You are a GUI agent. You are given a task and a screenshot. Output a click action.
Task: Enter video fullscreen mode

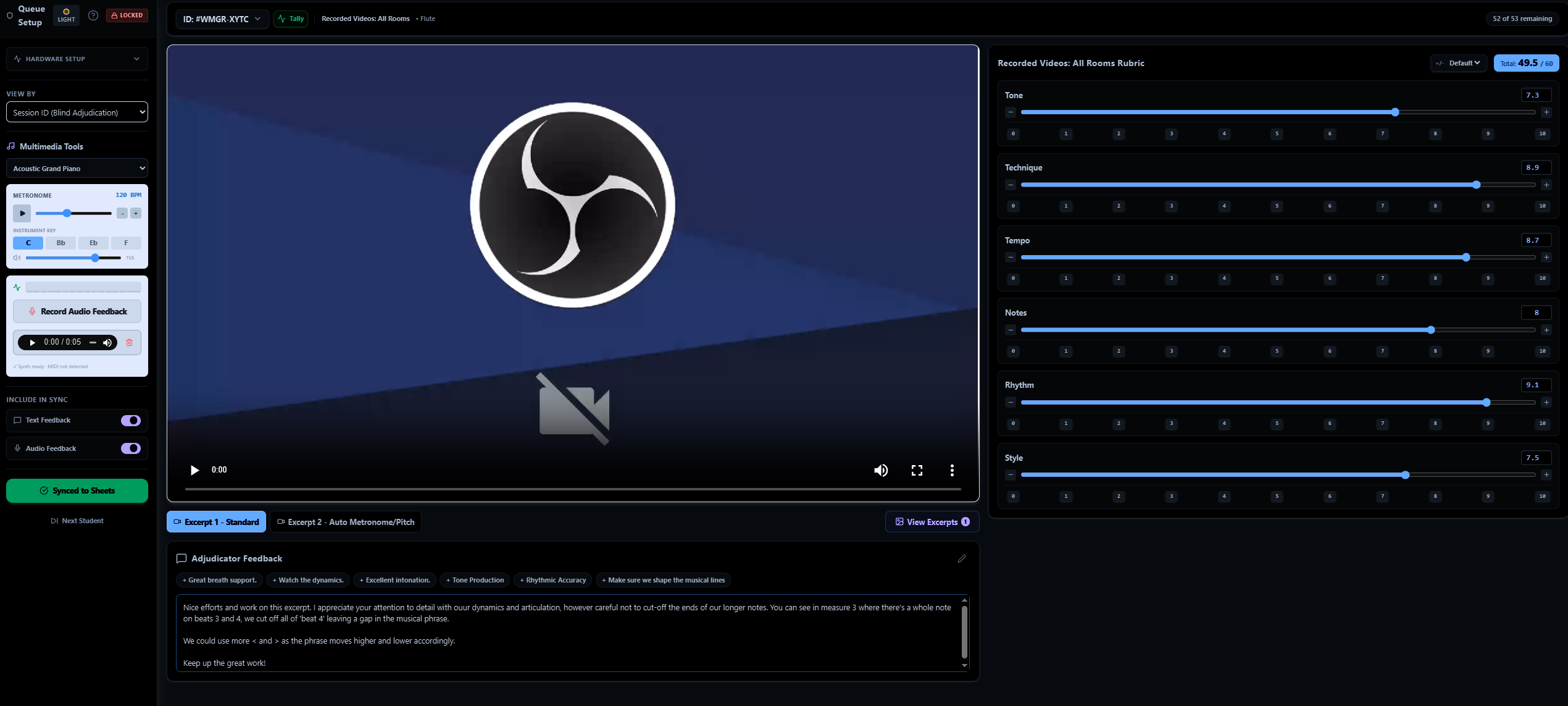pyautogui.click(x=917, y=470)
